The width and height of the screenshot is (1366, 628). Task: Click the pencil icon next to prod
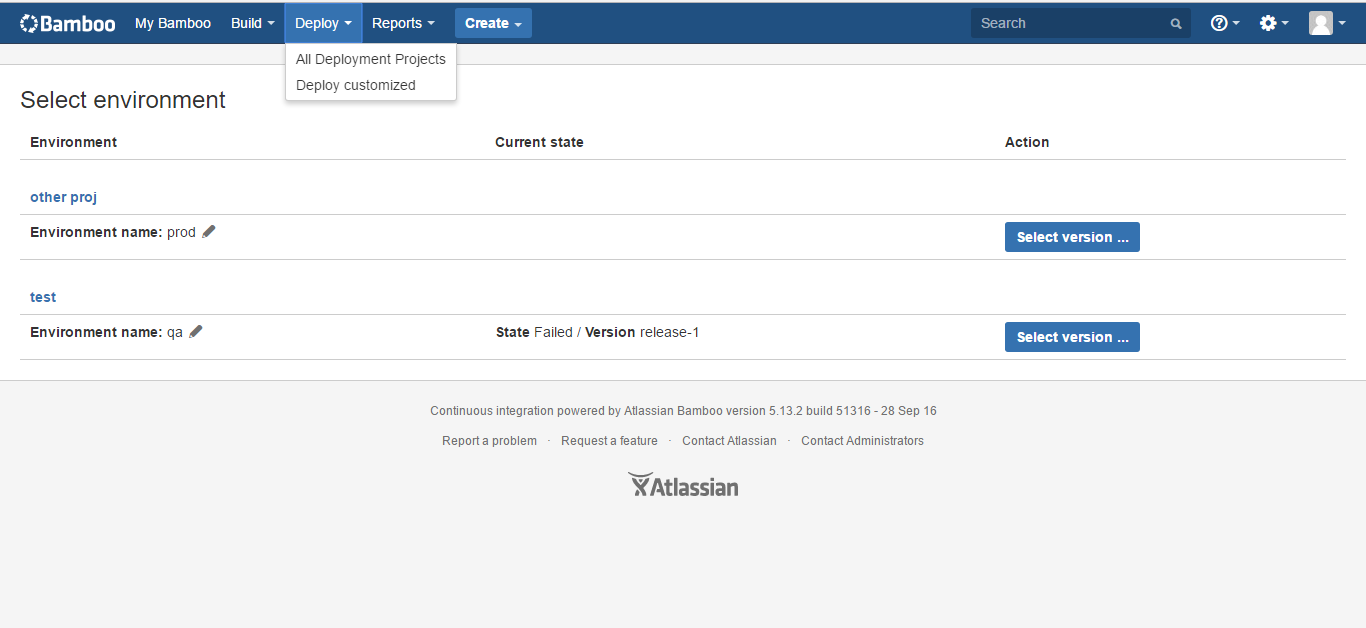(209, 231)
